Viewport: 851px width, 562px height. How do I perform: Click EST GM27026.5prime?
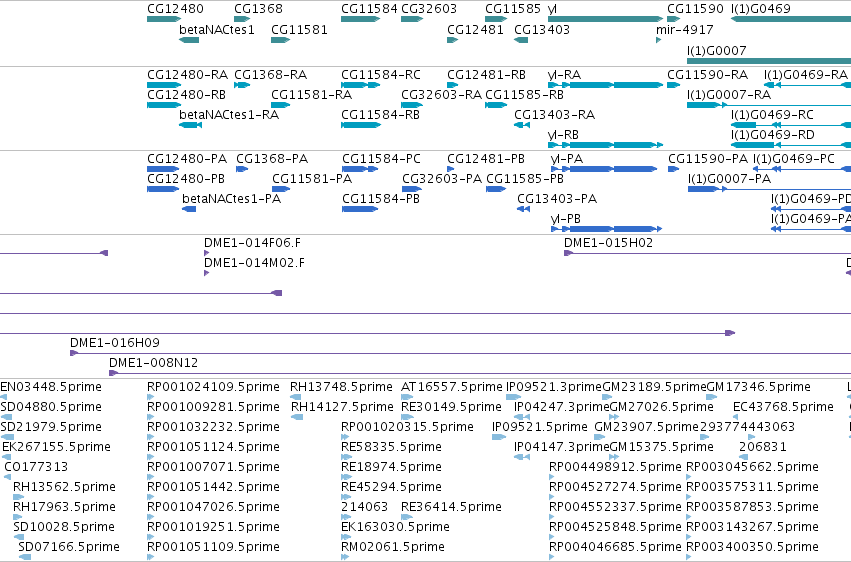(x=614, y=417)
